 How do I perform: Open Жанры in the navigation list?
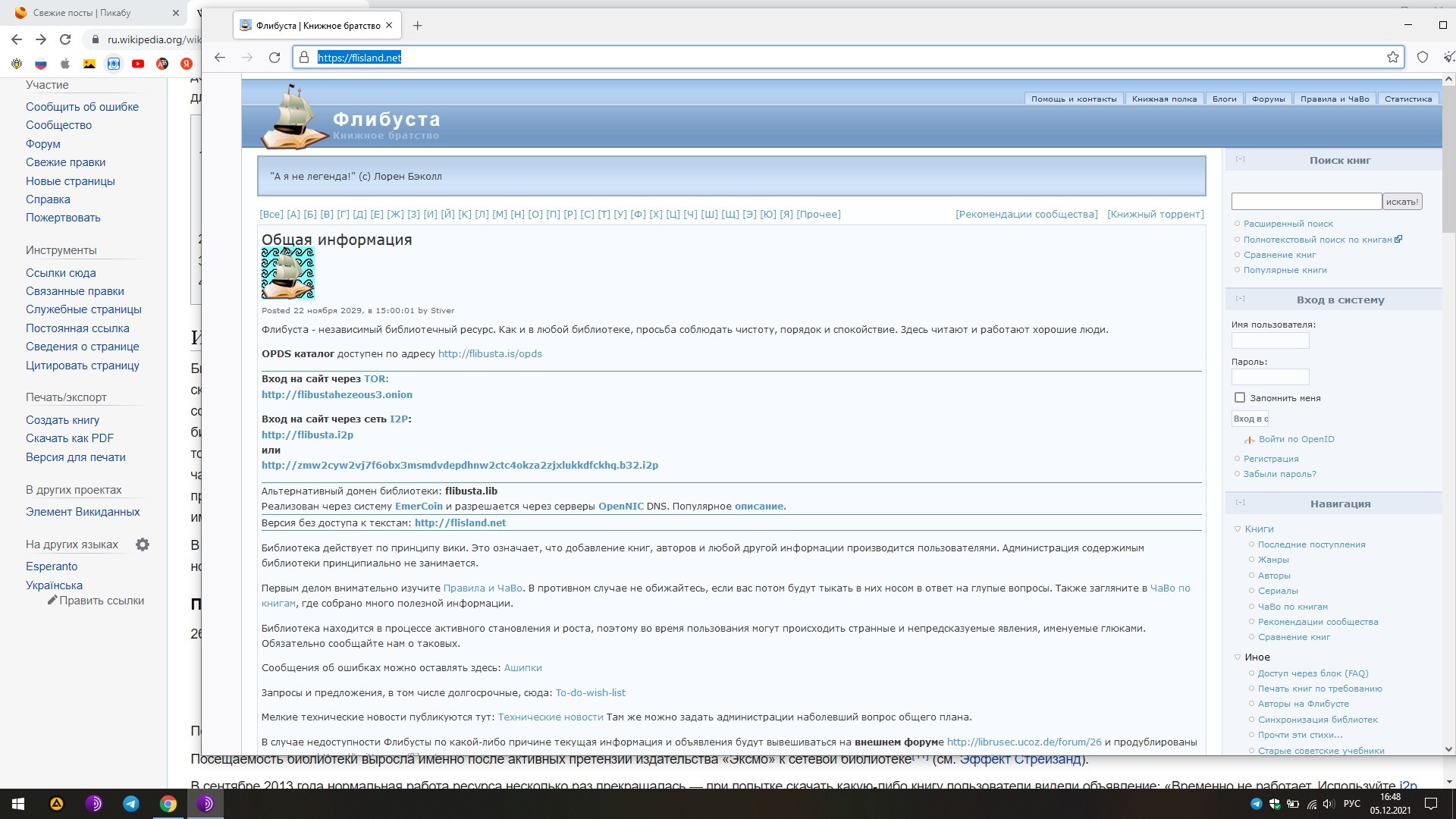click(x=1272, y=560)
